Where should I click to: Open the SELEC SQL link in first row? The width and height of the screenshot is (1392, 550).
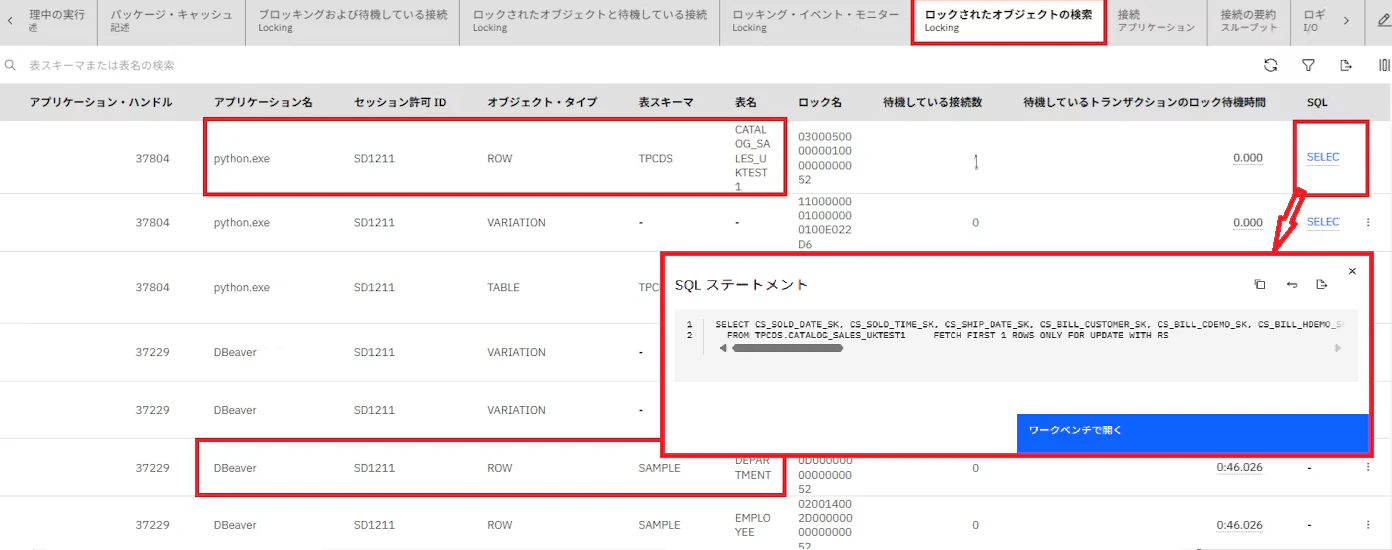[x=1323, y=157]
